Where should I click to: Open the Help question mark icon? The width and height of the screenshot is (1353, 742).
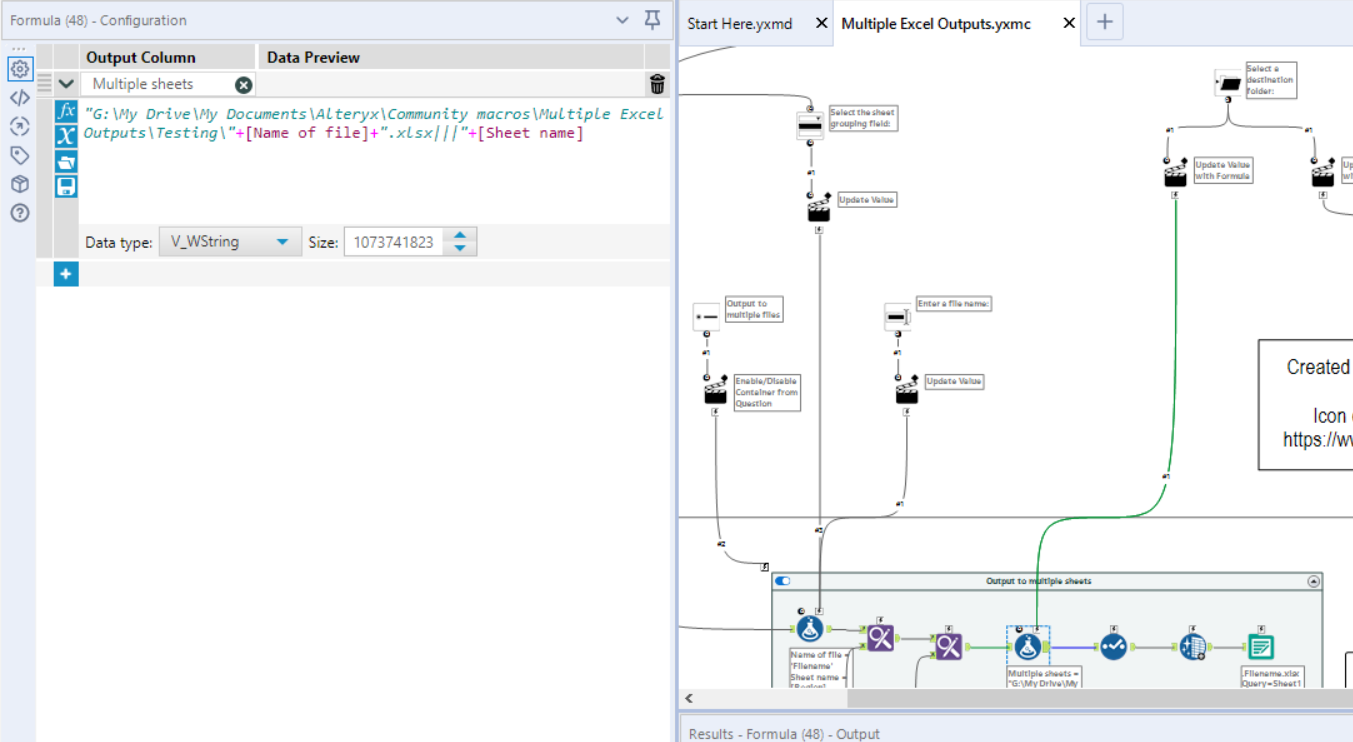click(x=19, y=213)
